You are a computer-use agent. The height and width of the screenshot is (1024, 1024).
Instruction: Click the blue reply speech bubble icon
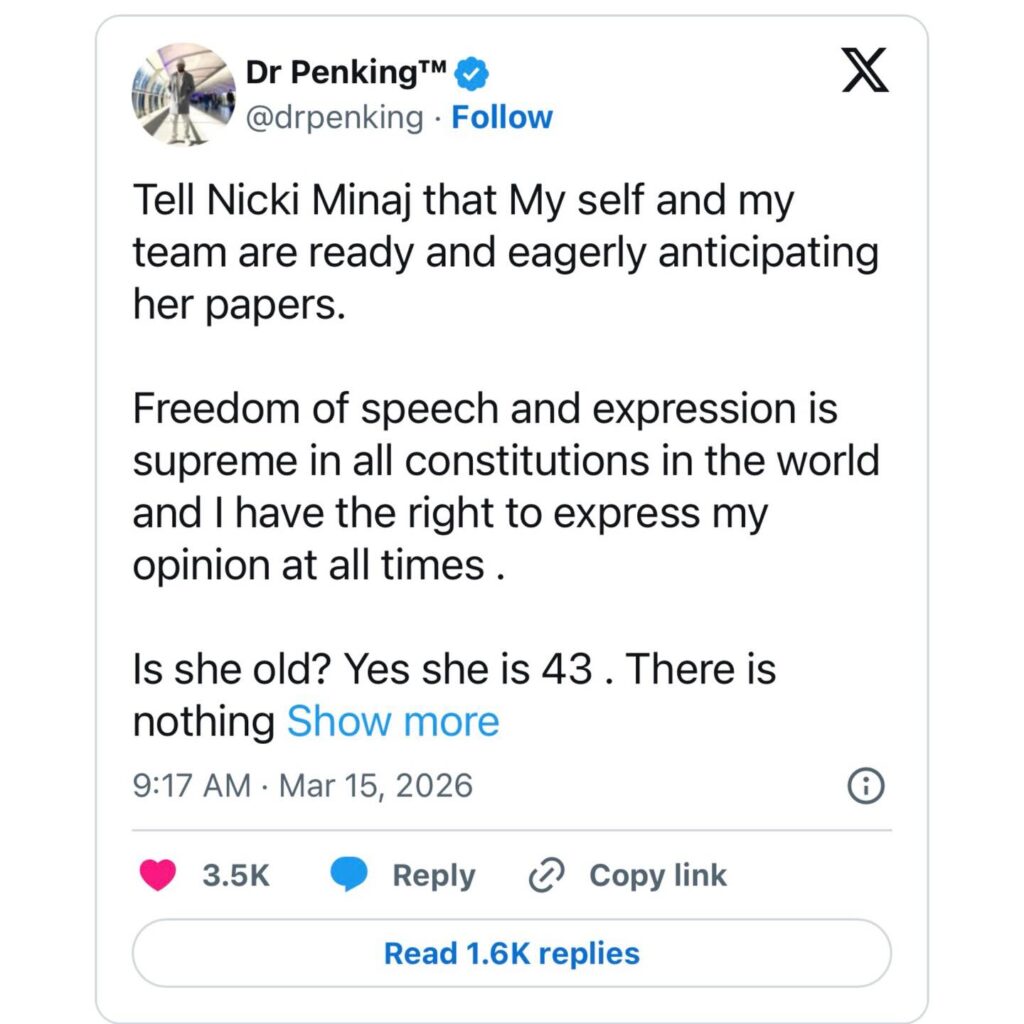[350, 875]
